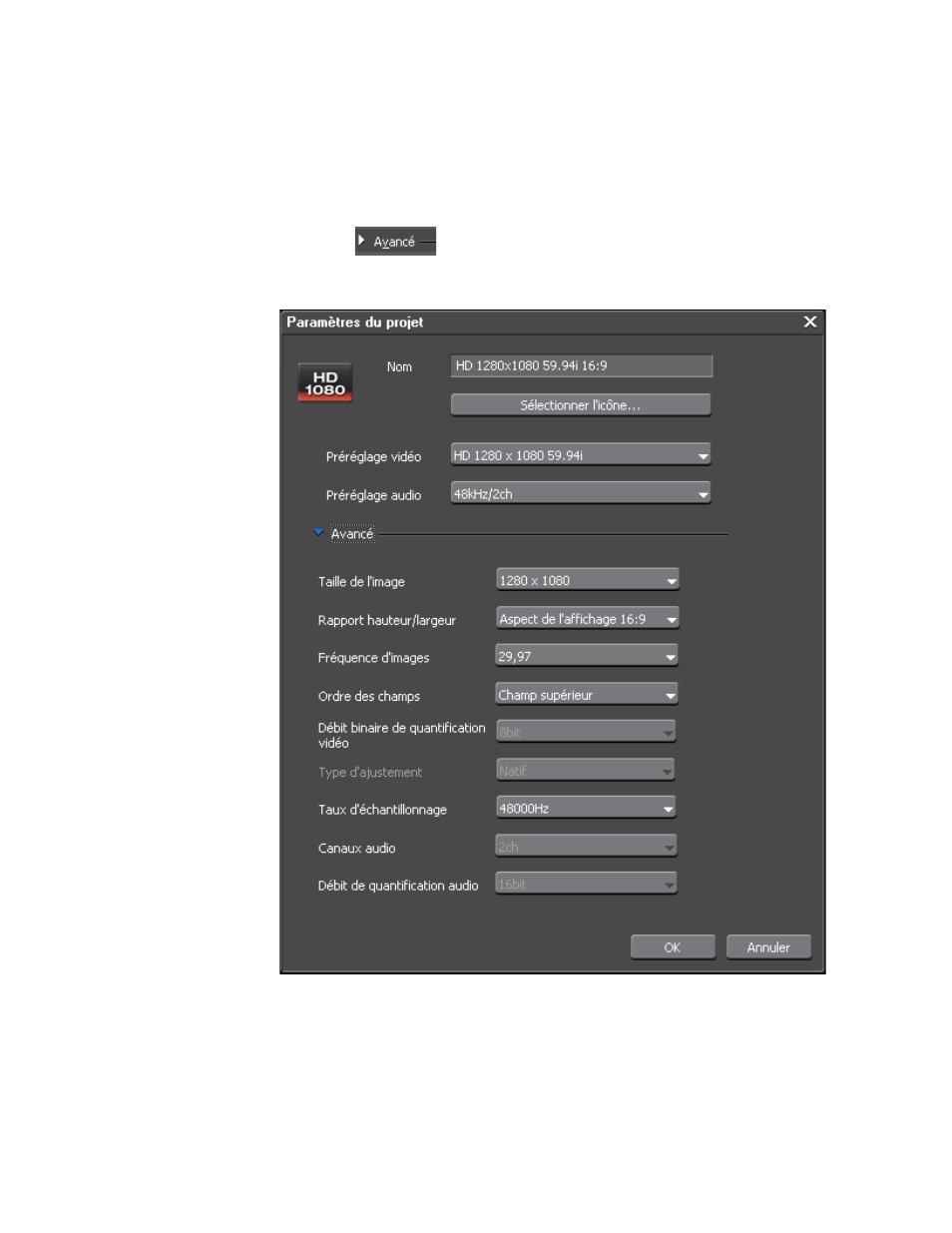Click the Rapport hauteur/largeur label
This screenshot has height=1233, width=952.
[386, 620]
